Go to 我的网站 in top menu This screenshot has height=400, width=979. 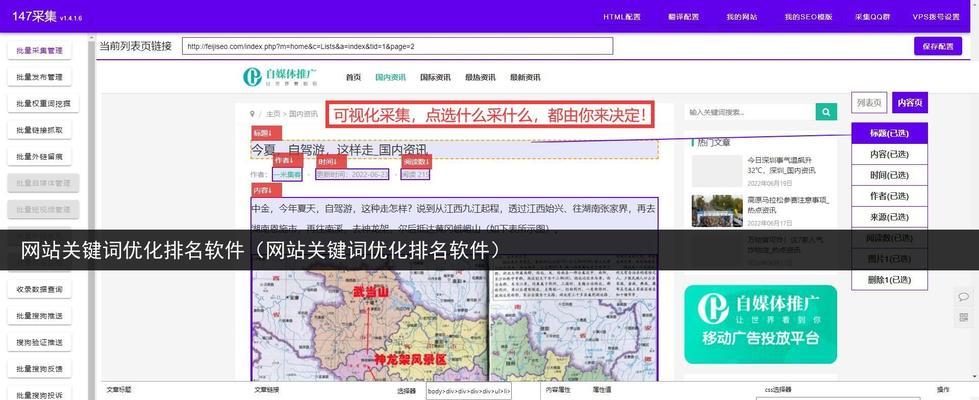point(742,17)
